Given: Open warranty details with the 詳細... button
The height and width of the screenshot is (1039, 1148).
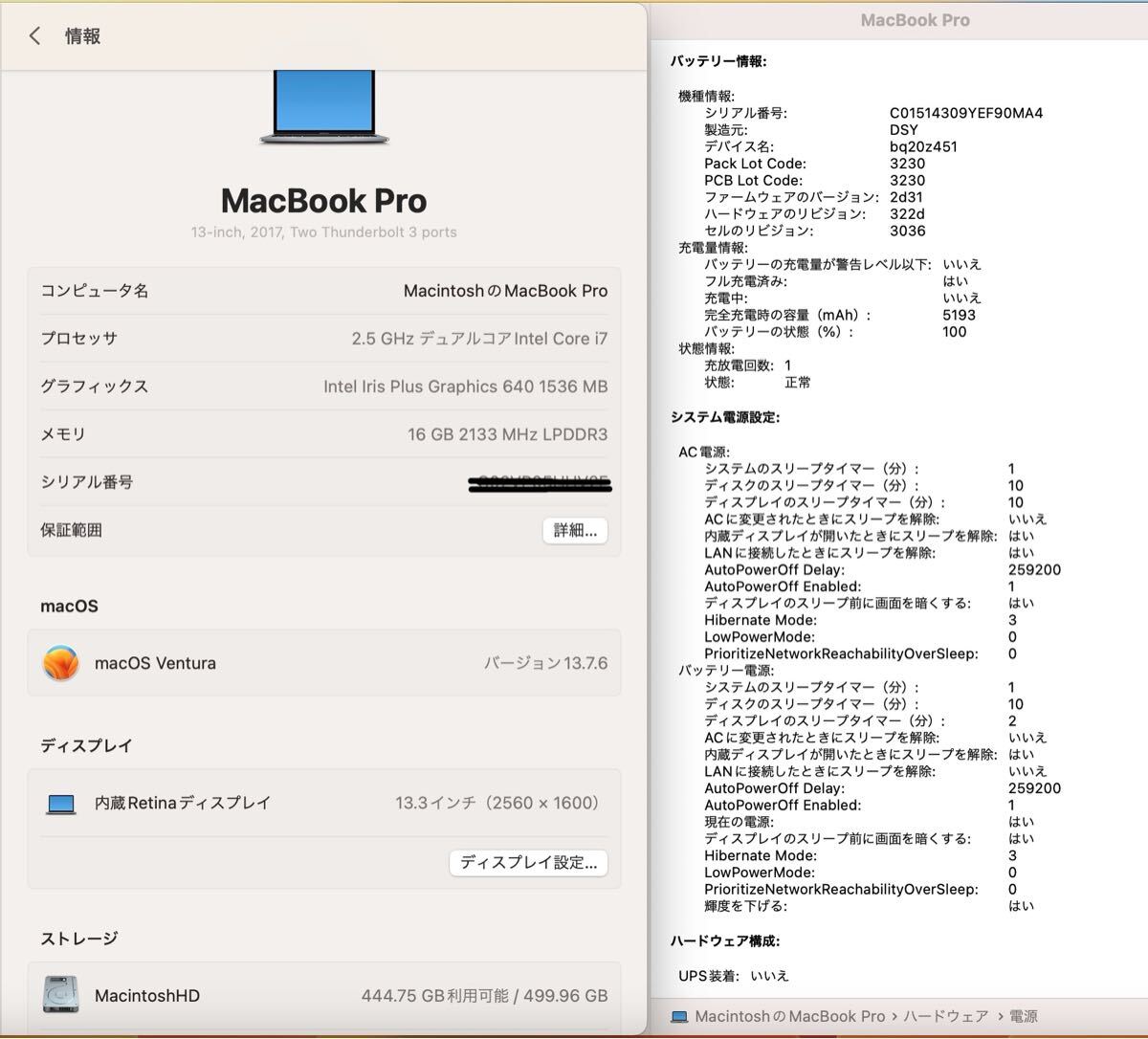Looking at the screenshot, I should point(575,530).
